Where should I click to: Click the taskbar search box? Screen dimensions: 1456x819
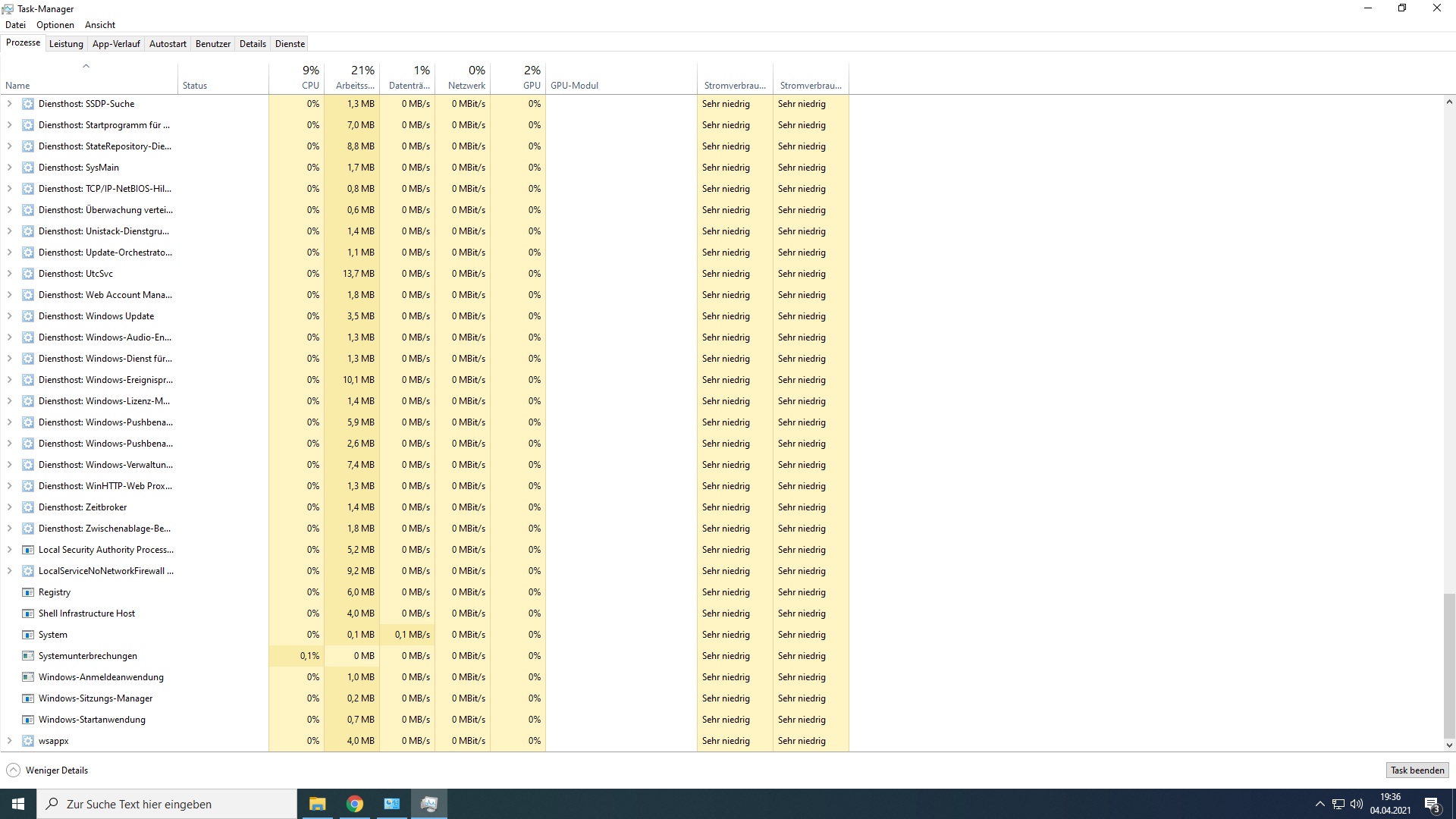coord(167,803)
